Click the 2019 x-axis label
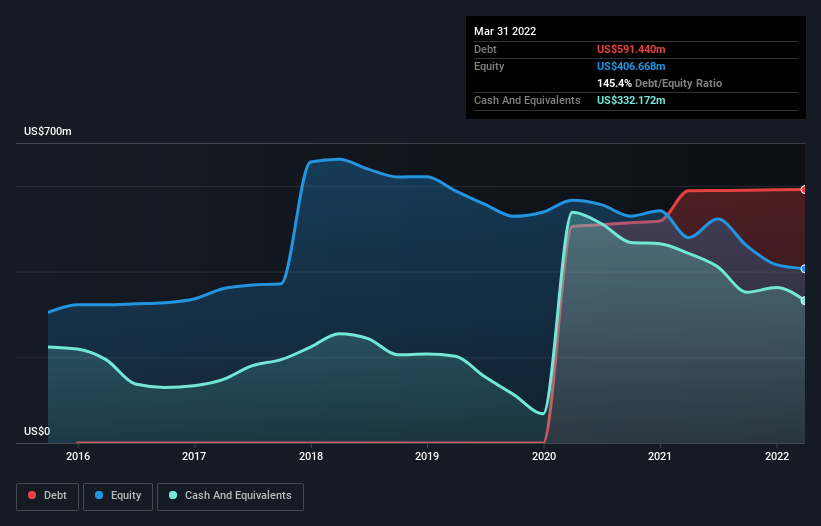Screen dimensions: 821x526 pyautogui.click(x=427, y=456)
